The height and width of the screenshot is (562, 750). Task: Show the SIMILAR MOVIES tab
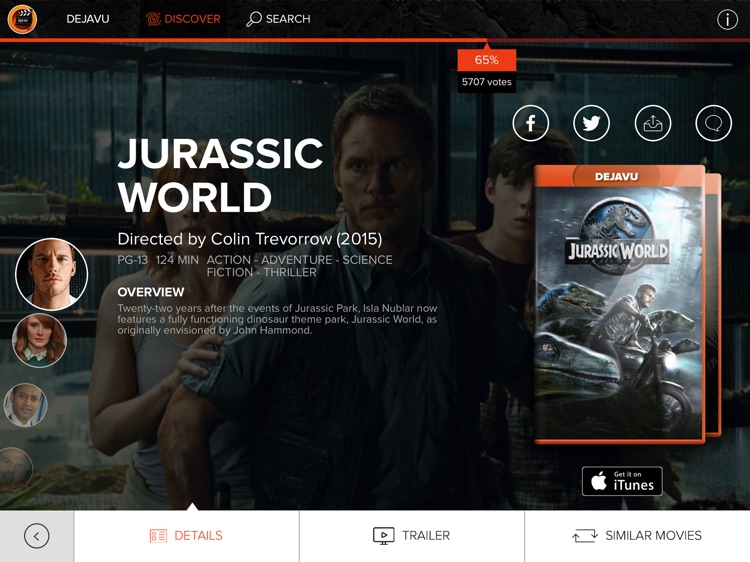pyautogui.click(x=637, y=536)
